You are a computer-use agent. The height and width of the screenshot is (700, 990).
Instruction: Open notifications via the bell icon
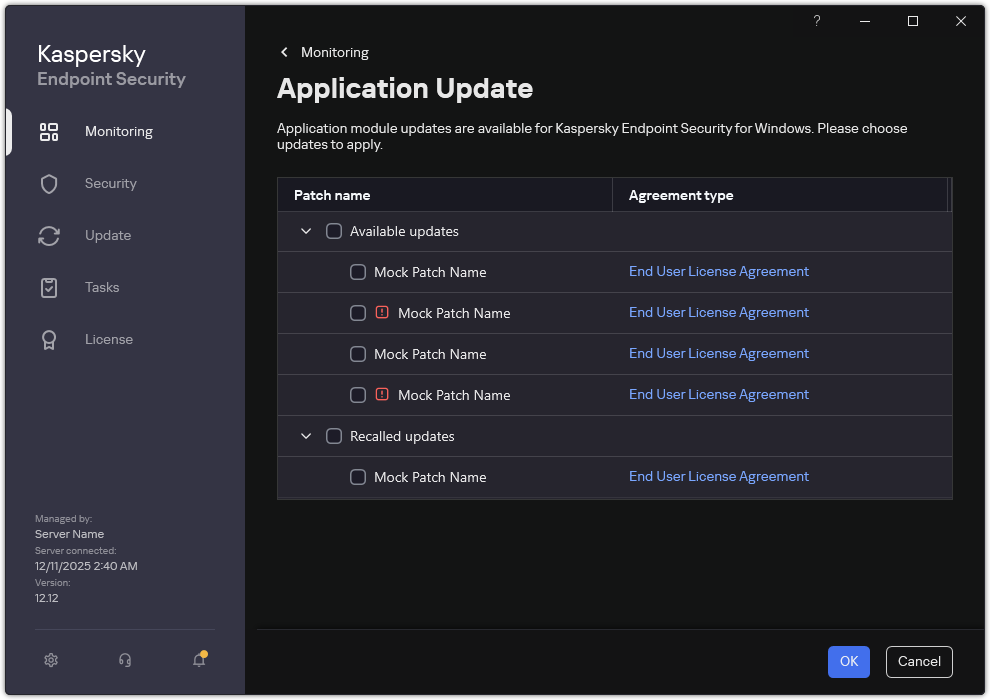[198, 661]
